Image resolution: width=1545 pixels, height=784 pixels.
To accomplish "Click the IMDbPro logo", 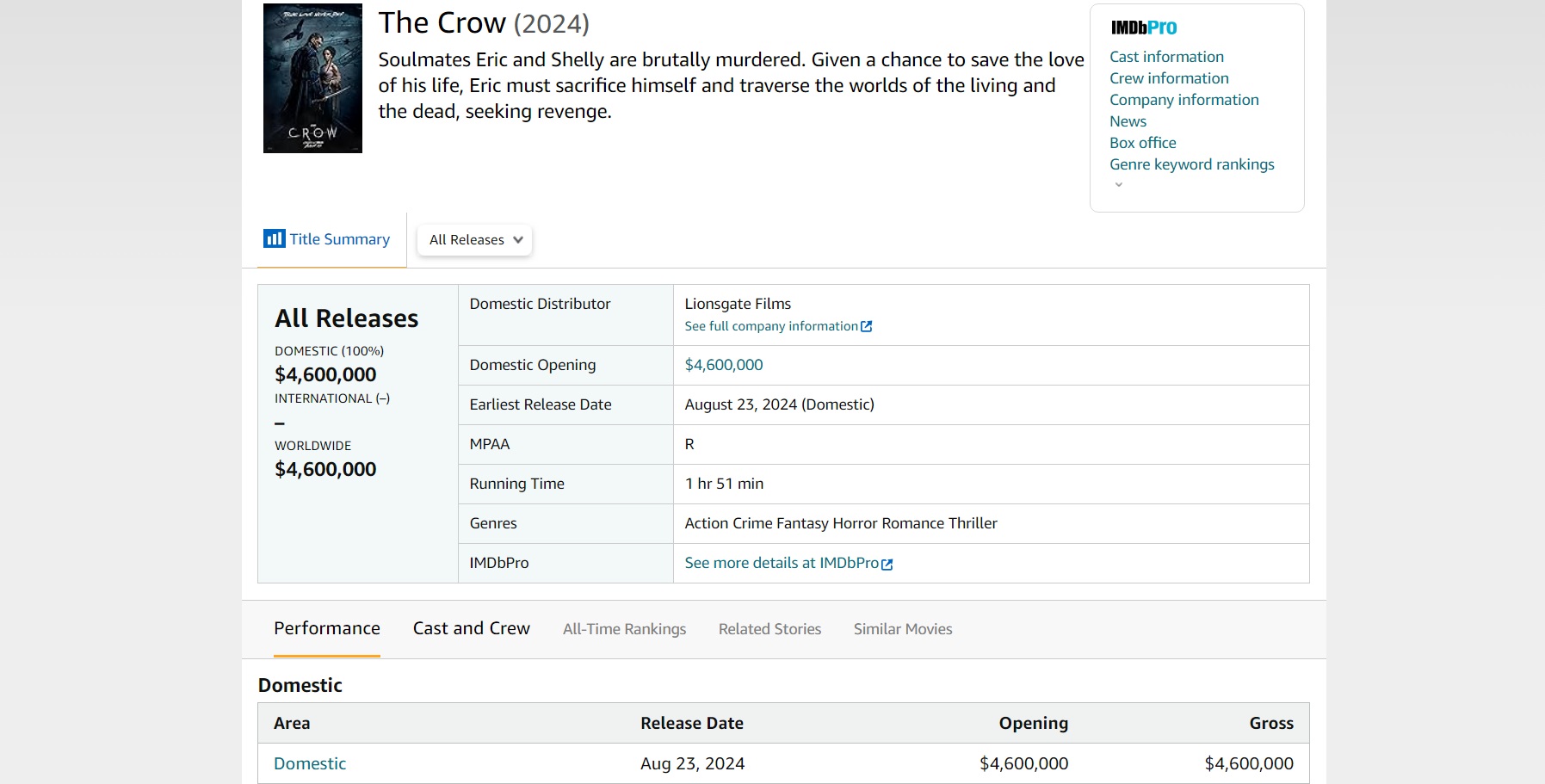I will pyautogui.click(x=1143, y=28).
